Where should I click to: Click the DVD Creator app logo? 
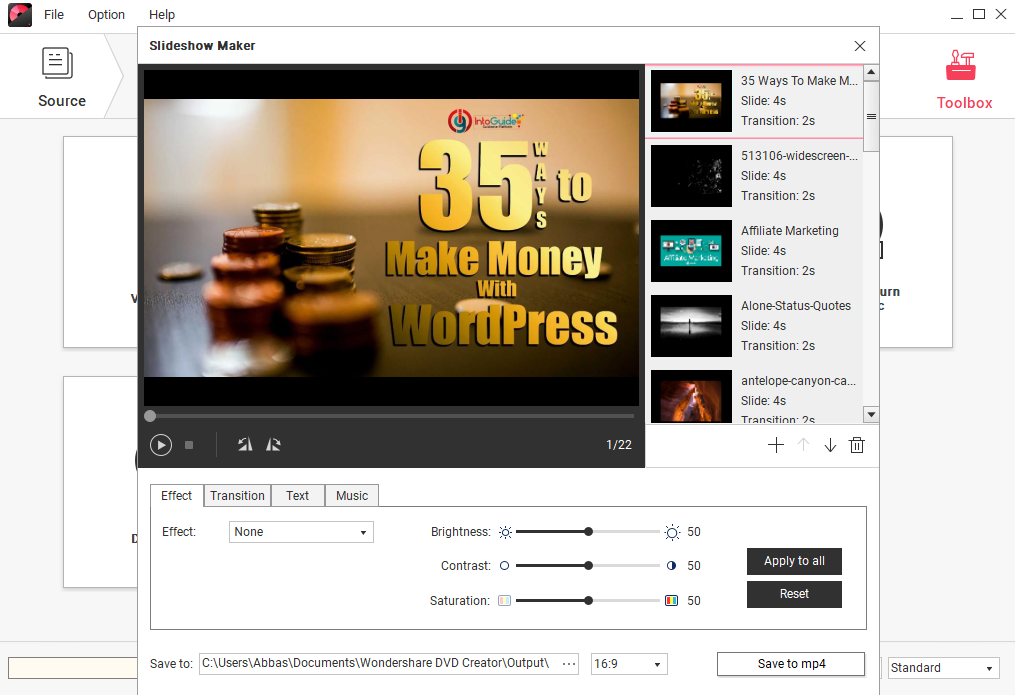pyautogui.click(x=20, y=14)
